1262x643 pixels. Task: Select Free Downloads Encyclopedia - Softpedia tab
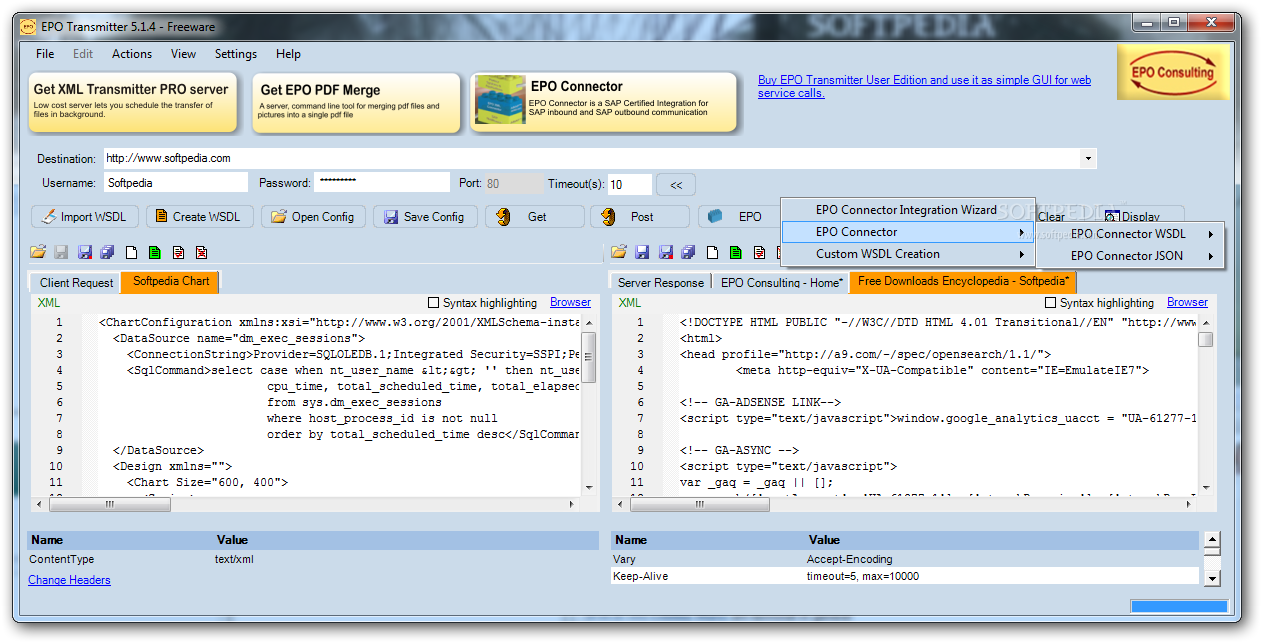[x=964, y=281]
